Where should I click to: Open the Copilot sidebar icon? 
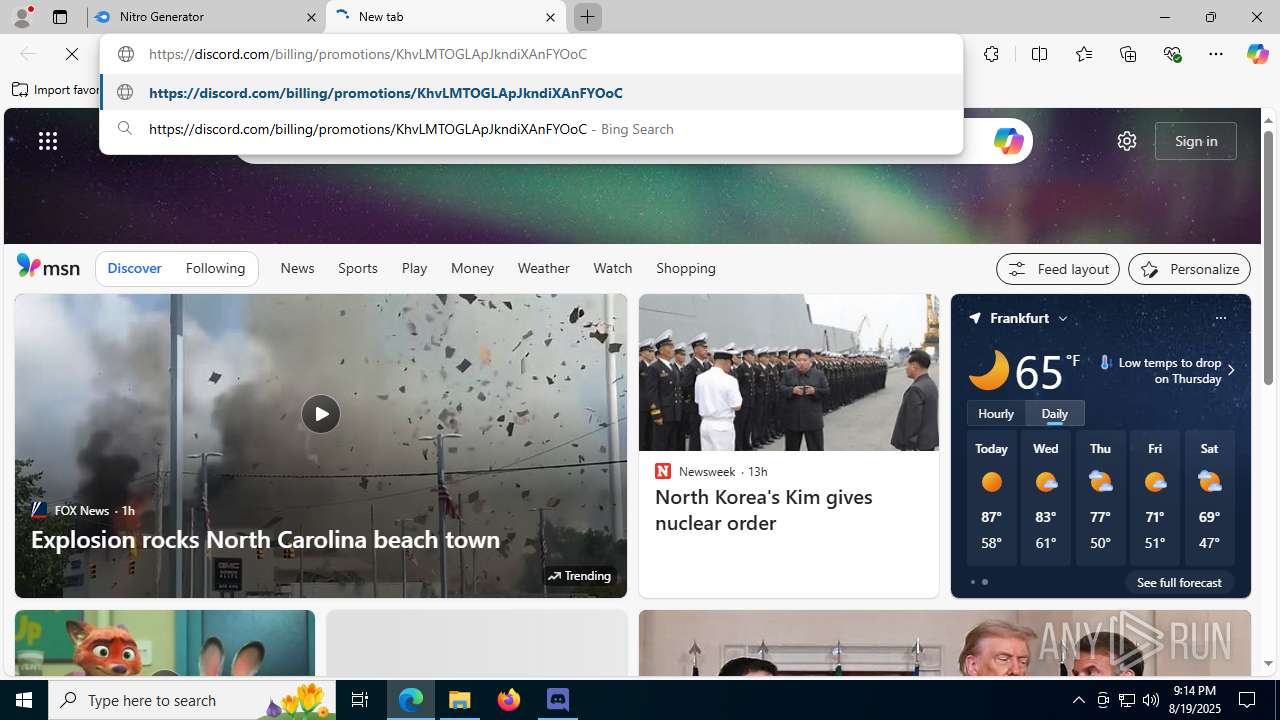[x=1257, y=54]
